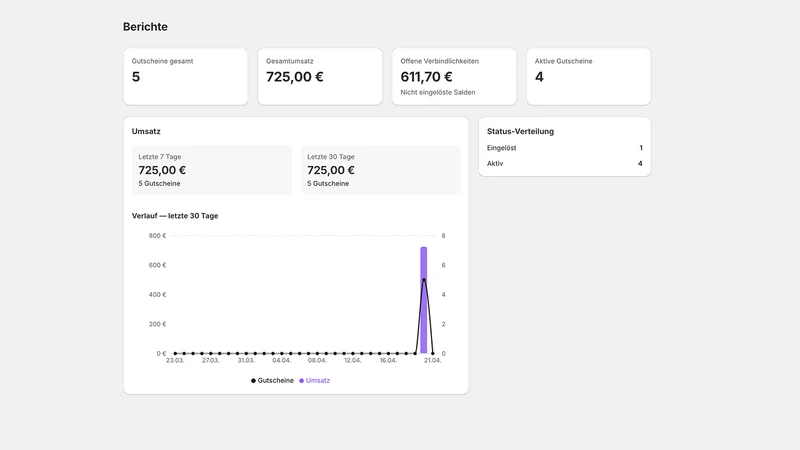Viewport: 800px width, 450px height.
Task: Click the 0 € axis label
Action: coord(161,354)
